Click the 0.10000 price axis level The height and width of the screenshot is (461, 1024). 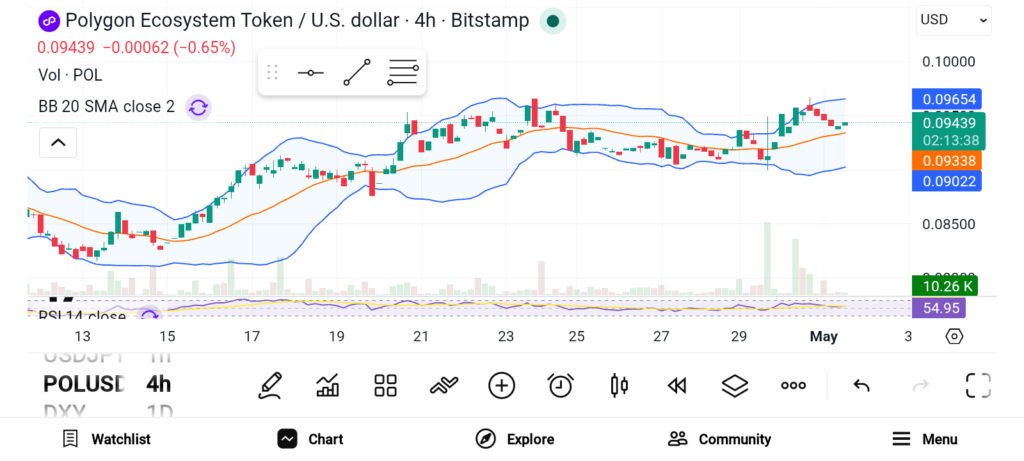[948, 62]
